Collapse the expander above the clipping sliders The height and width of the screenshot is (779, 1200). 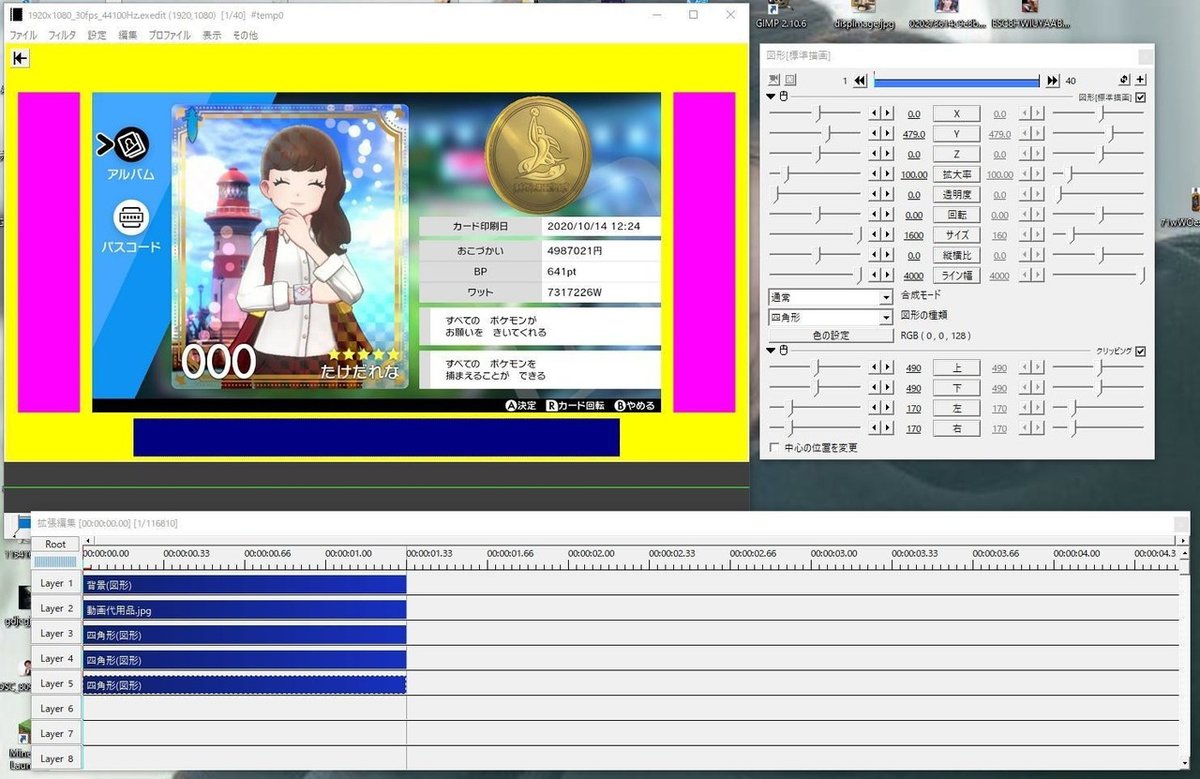[x=770, y=350]
